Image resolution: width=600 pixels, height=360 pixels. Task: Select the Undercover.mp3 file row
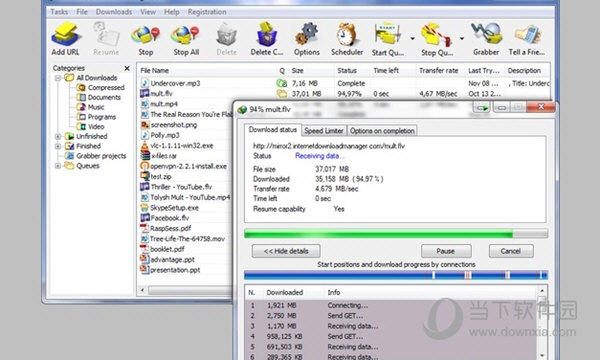[344, 83]
